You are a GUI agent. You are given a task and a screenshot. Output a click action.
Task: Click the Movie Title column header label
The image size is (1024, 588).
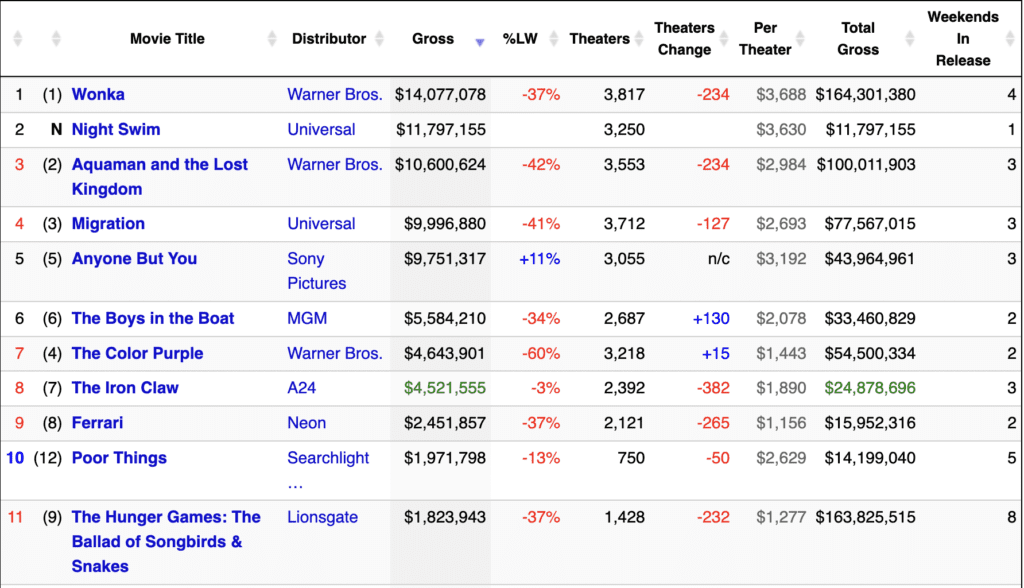(x=167, y=39)
